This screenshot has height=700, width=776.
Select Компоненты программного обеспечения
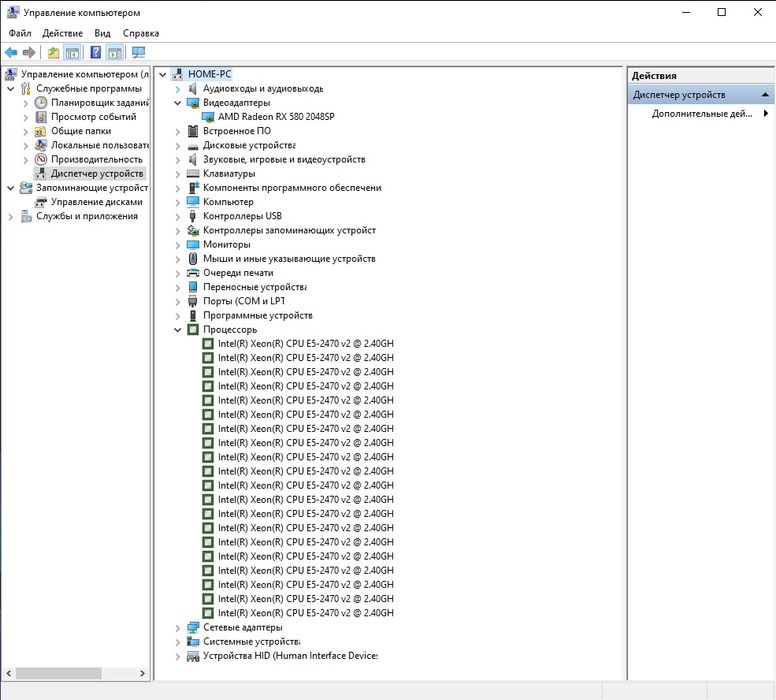pos(292,188)
